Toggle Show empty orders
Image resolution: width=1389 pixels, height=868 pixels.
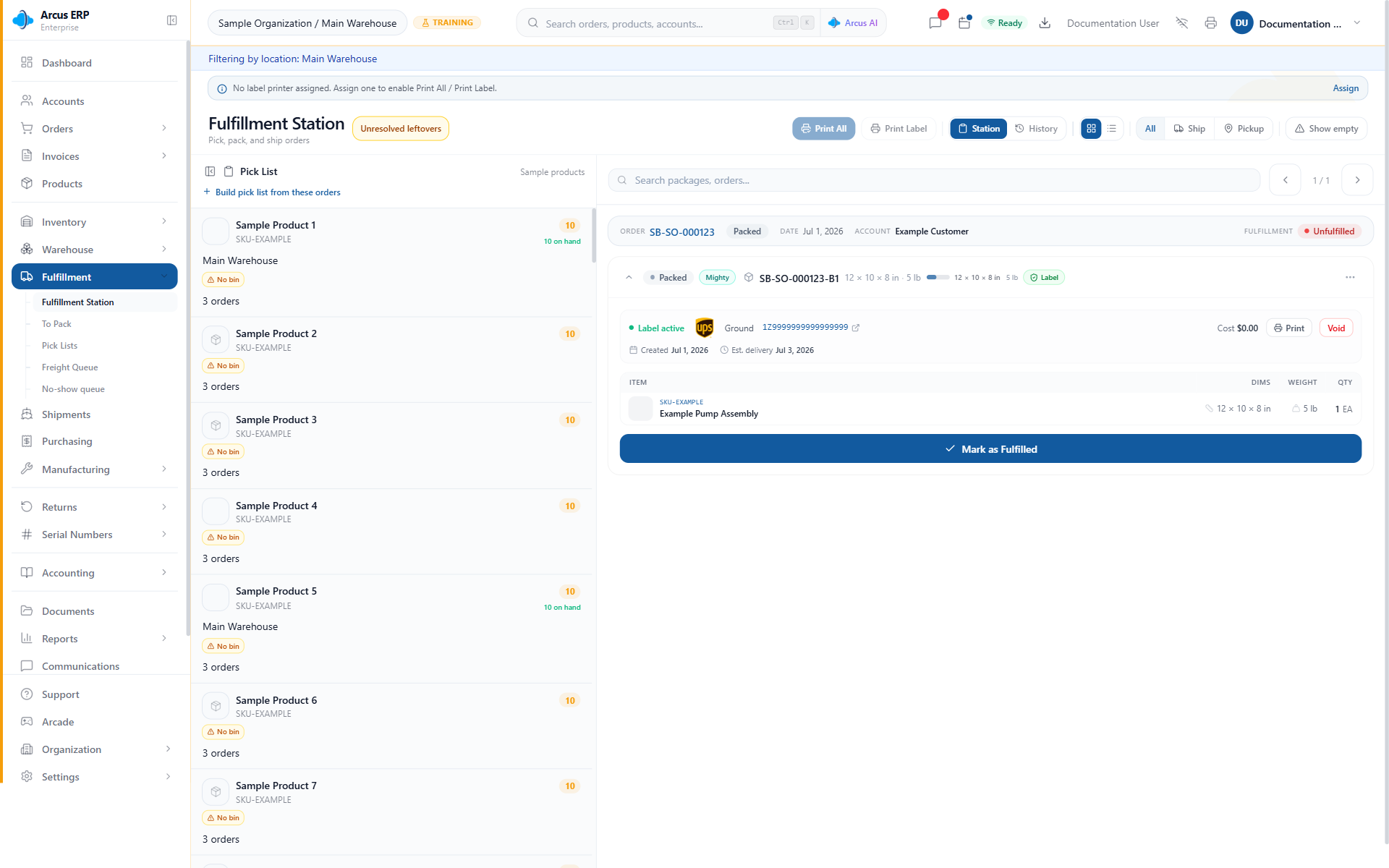[x=1327, y=129]
